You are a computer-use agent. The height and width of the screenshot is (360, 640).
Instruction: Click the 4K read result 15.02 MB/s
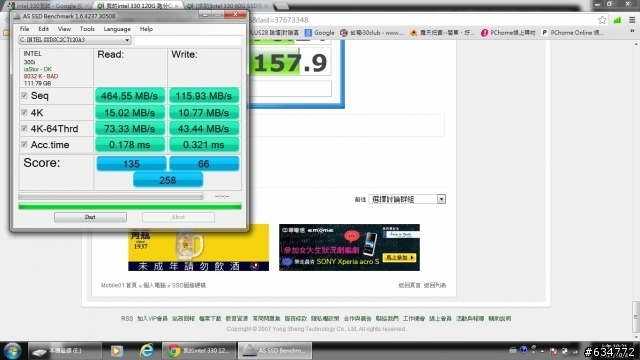[130, 113]
